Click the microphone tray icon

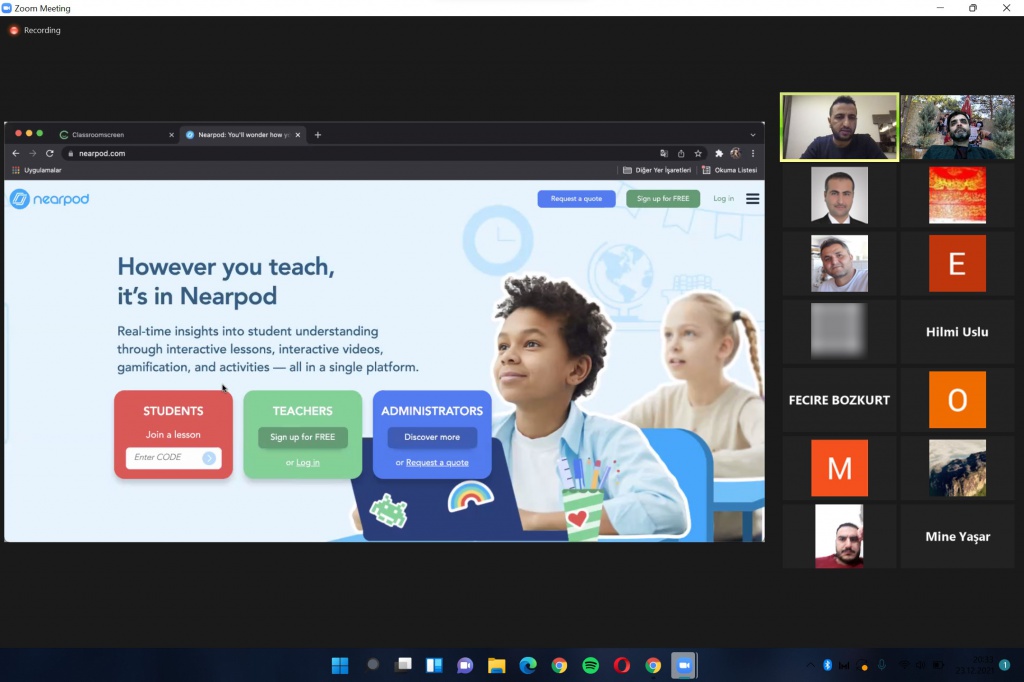coord(882,665)
